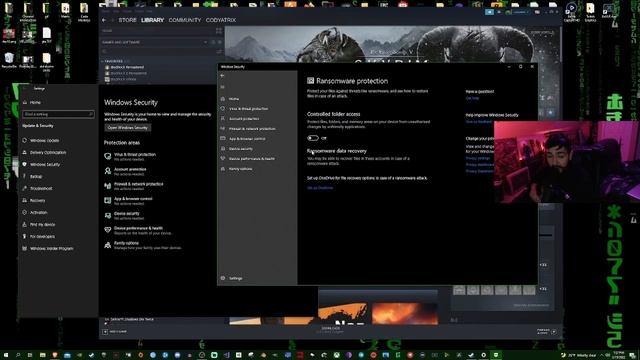Select Find my device in Settings sidebar
The height and width of the screenshot is (360, 640).
coord(42,225)
